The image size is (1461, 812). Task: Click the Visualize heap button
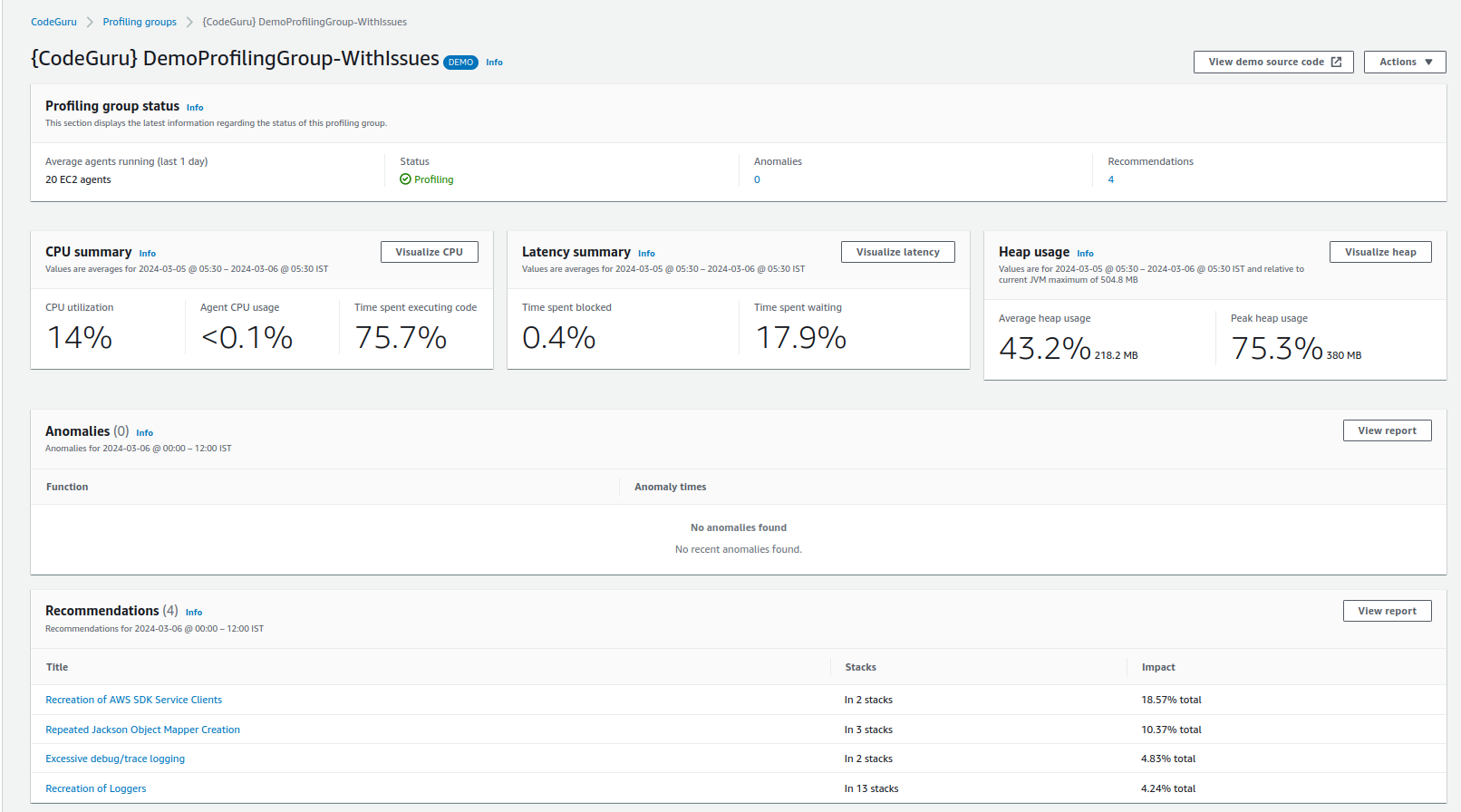click(x=1380, y=252)
